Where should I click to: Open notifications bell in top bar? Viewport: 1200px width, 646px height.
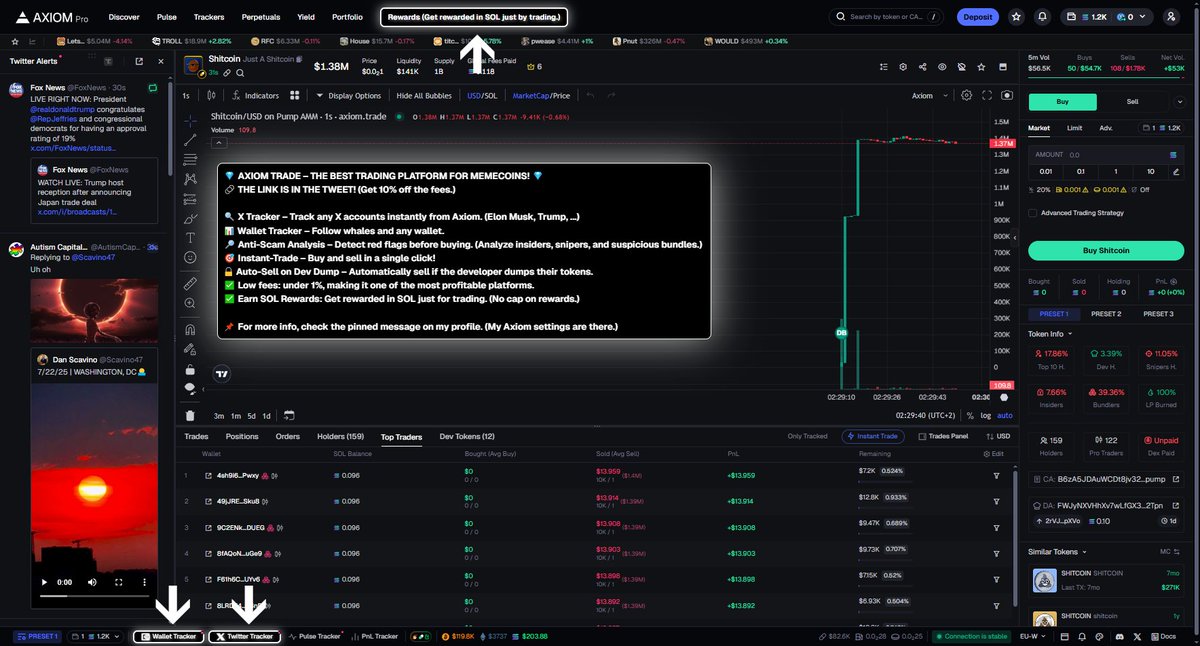tap(1043, 17)
